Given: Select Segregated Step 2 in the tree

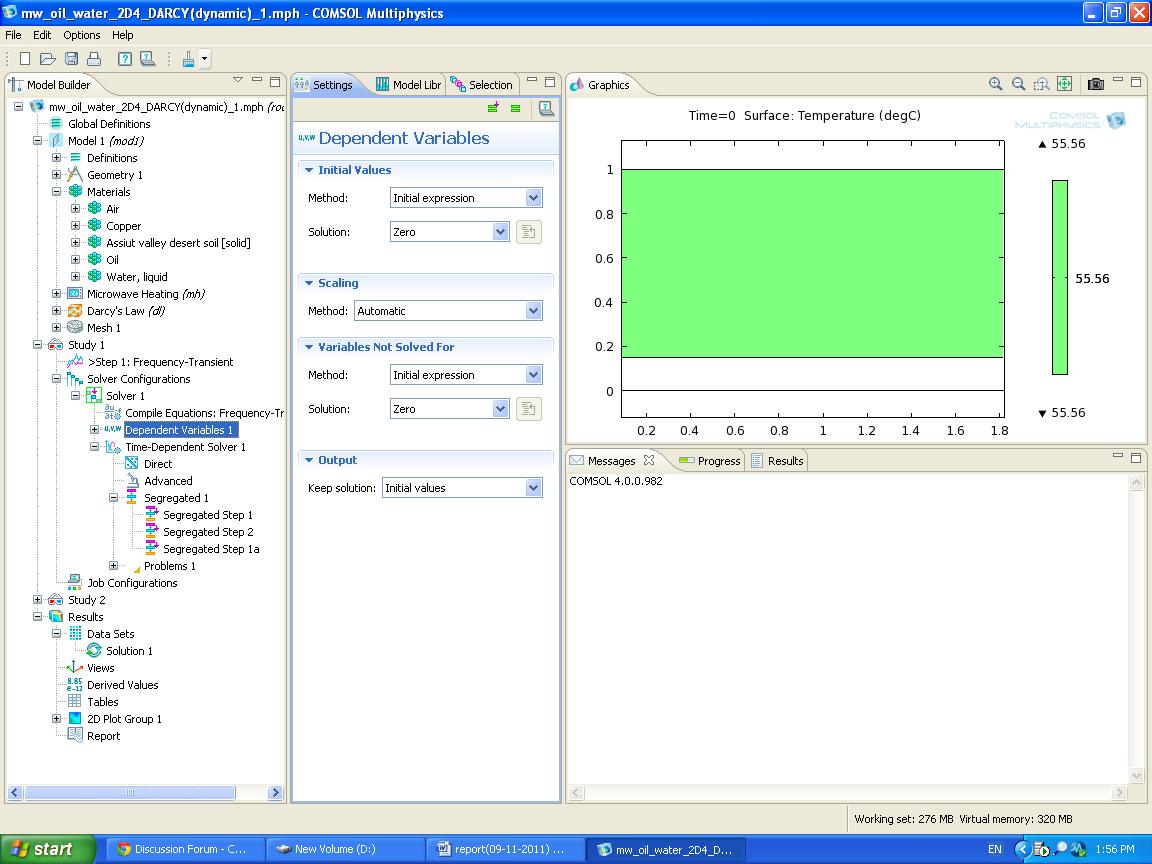Looking at the screenshot, I should [208, 532].
